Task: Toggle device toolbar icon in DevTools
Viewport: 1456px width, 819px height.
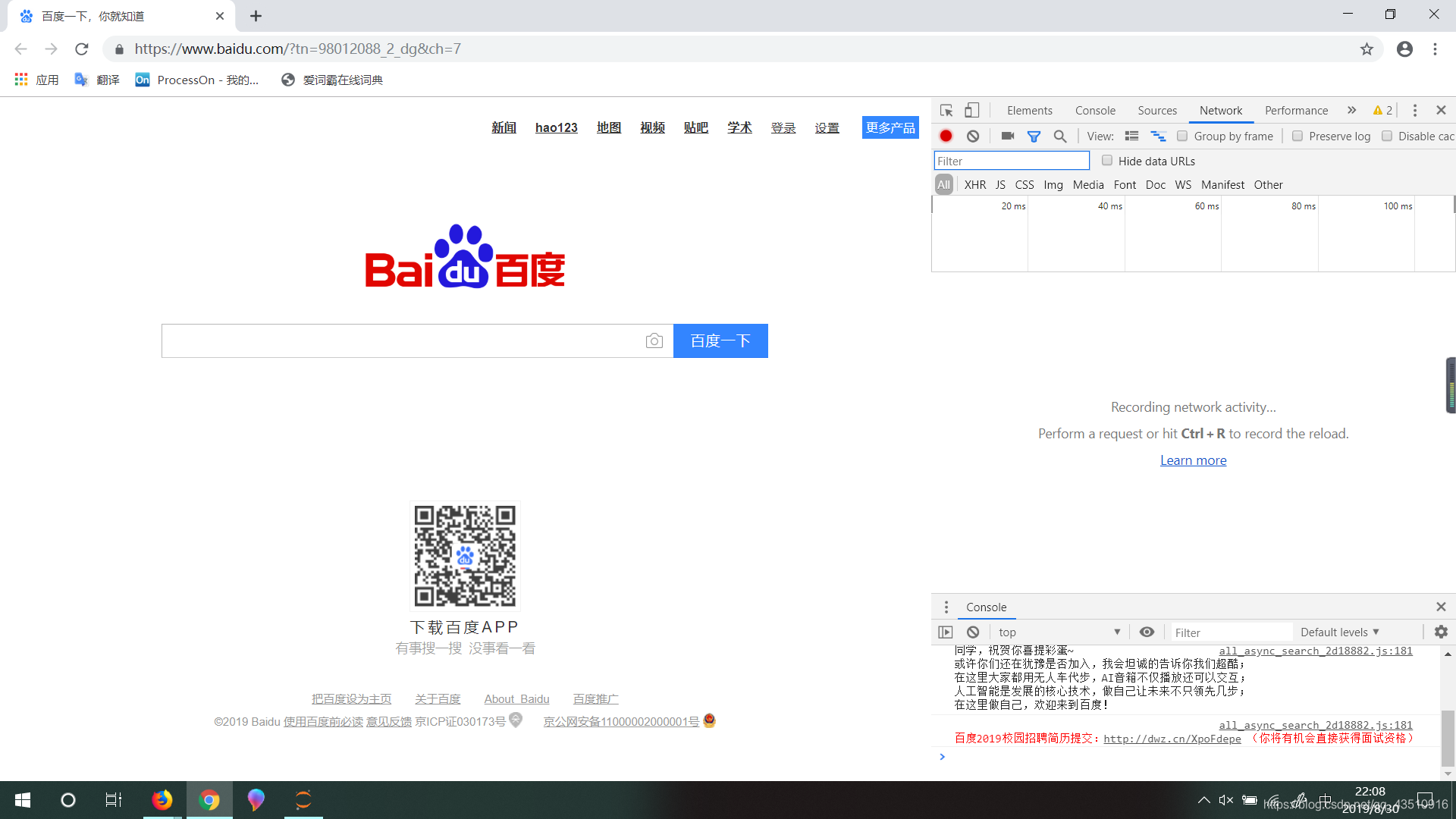Action: tap(971, 111)
